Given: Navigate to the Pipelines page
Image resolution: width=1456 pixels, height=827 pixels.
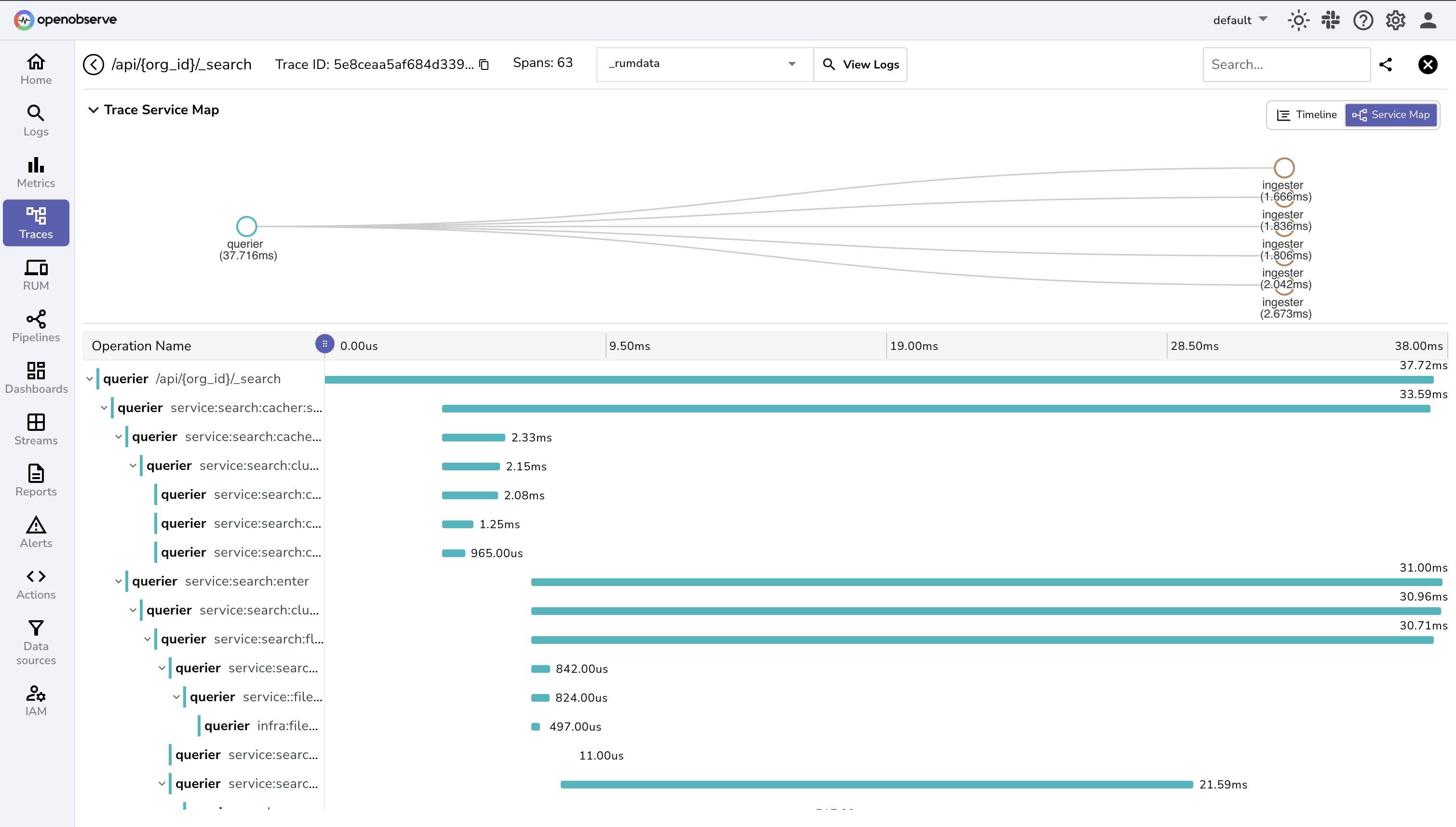Looking at the screenshot, I should (x=35, y=325).
